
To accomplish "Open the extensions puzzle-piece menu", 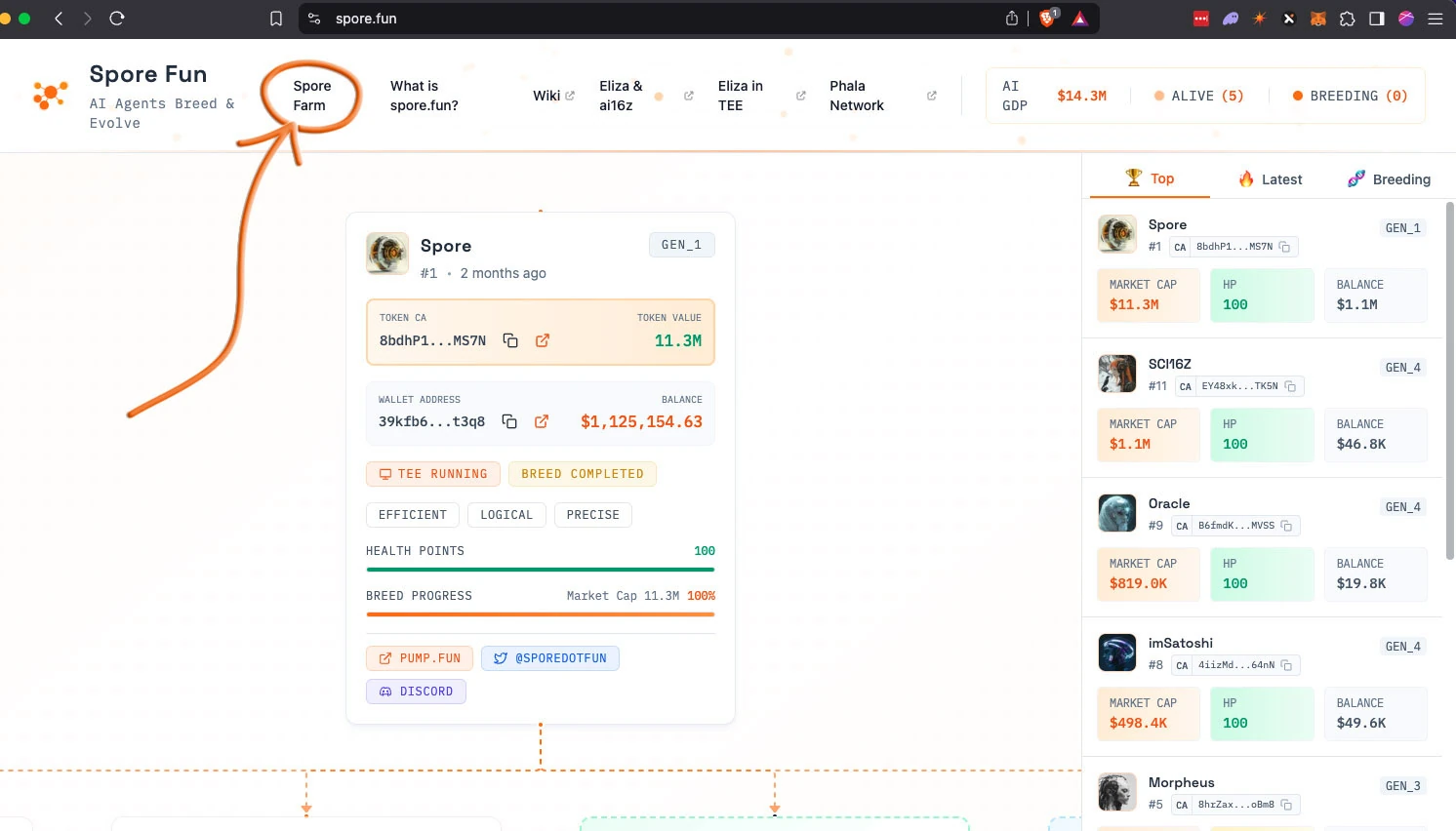I will tap(1348, 19).
